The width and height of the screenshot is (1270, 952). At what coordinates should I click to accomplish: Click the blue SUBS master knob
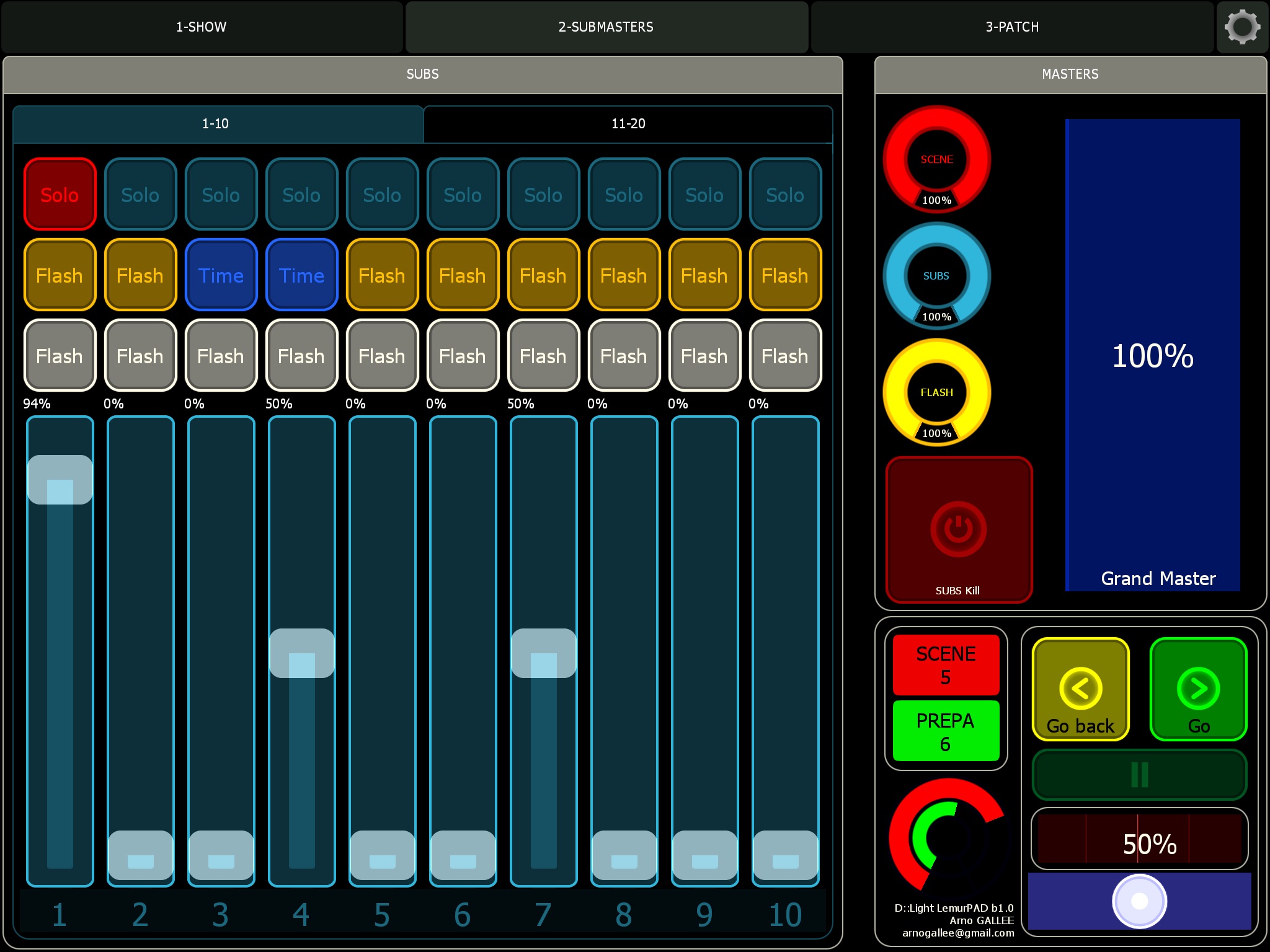click(936, 276)
